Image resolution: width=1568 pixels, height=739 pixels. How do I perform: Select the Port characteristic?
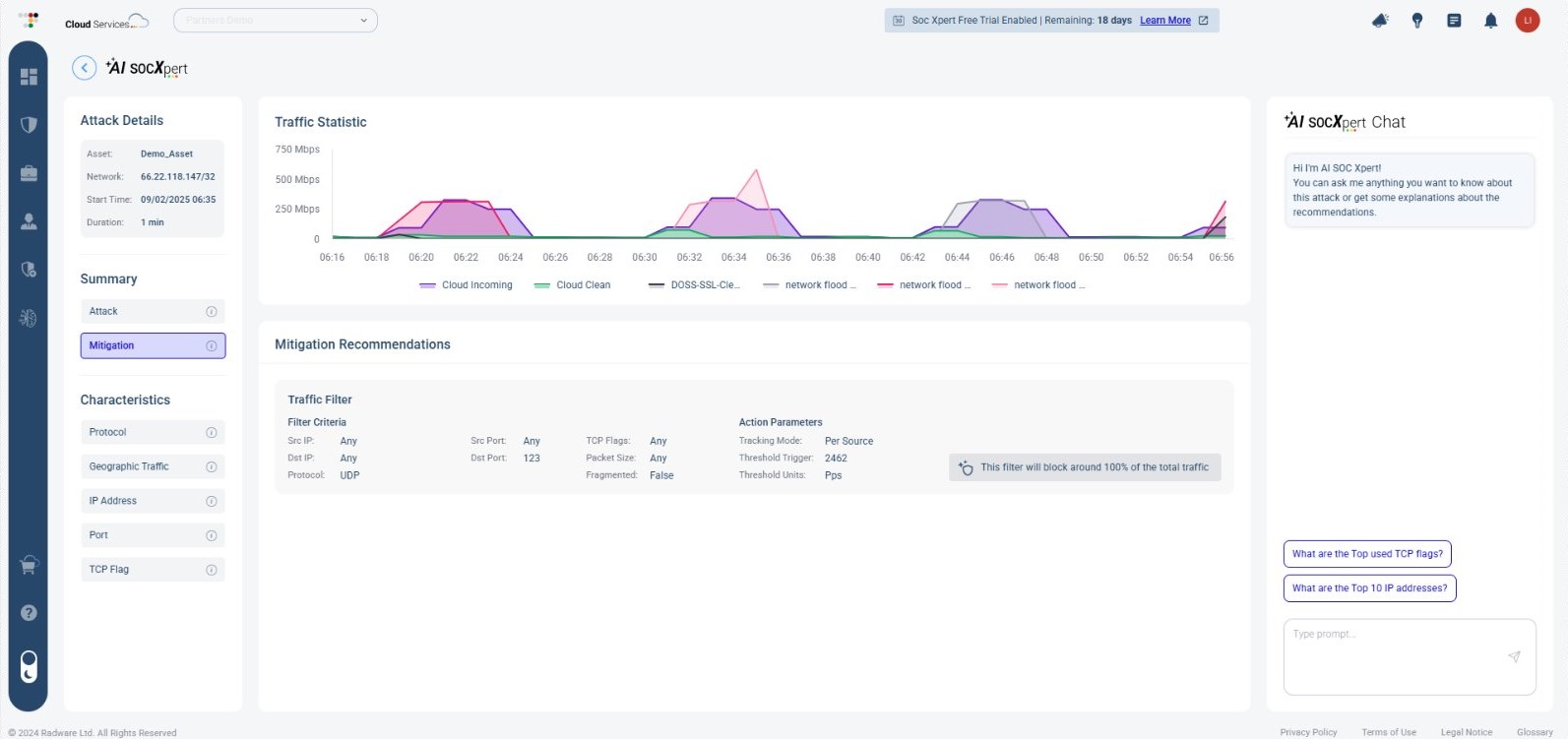pyautogui.click(x=153, y=535)
